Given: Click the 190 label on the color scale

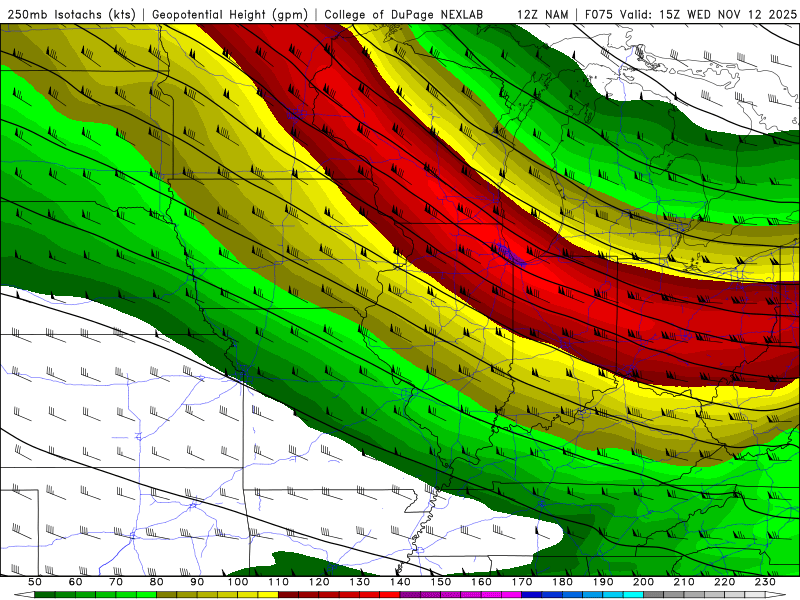Looking at the screenshot, I should [x=603, y=582].
